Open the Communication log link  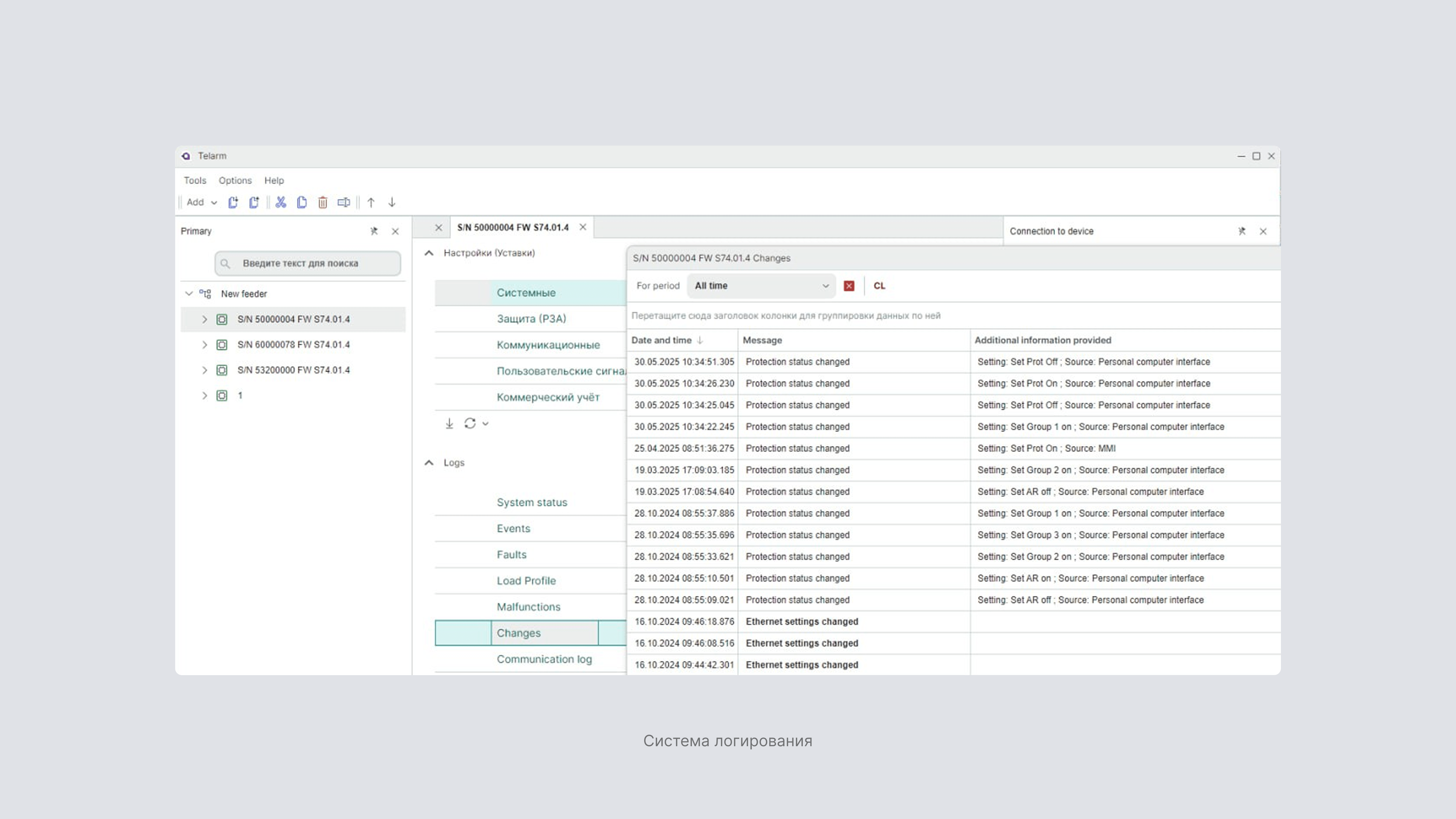click(544, 659)
